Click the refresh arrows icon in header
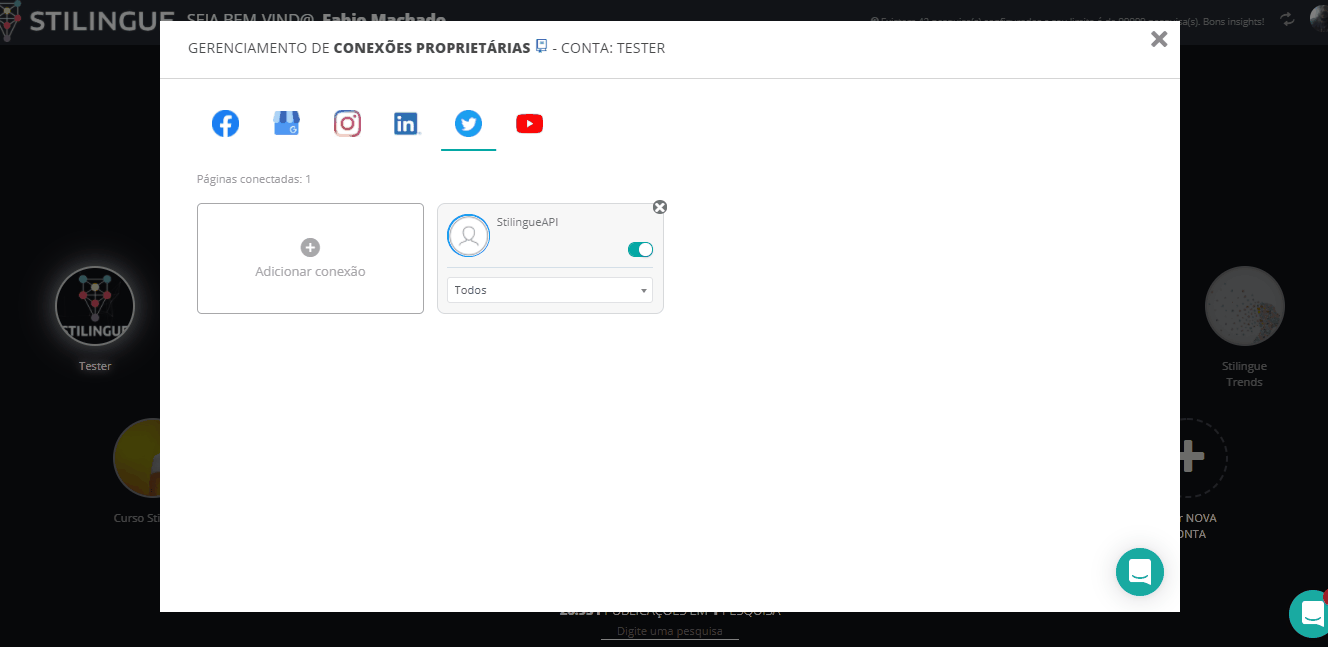Screen dimensions: 1328x647 pyautogui.click(x=1287, y=20)
